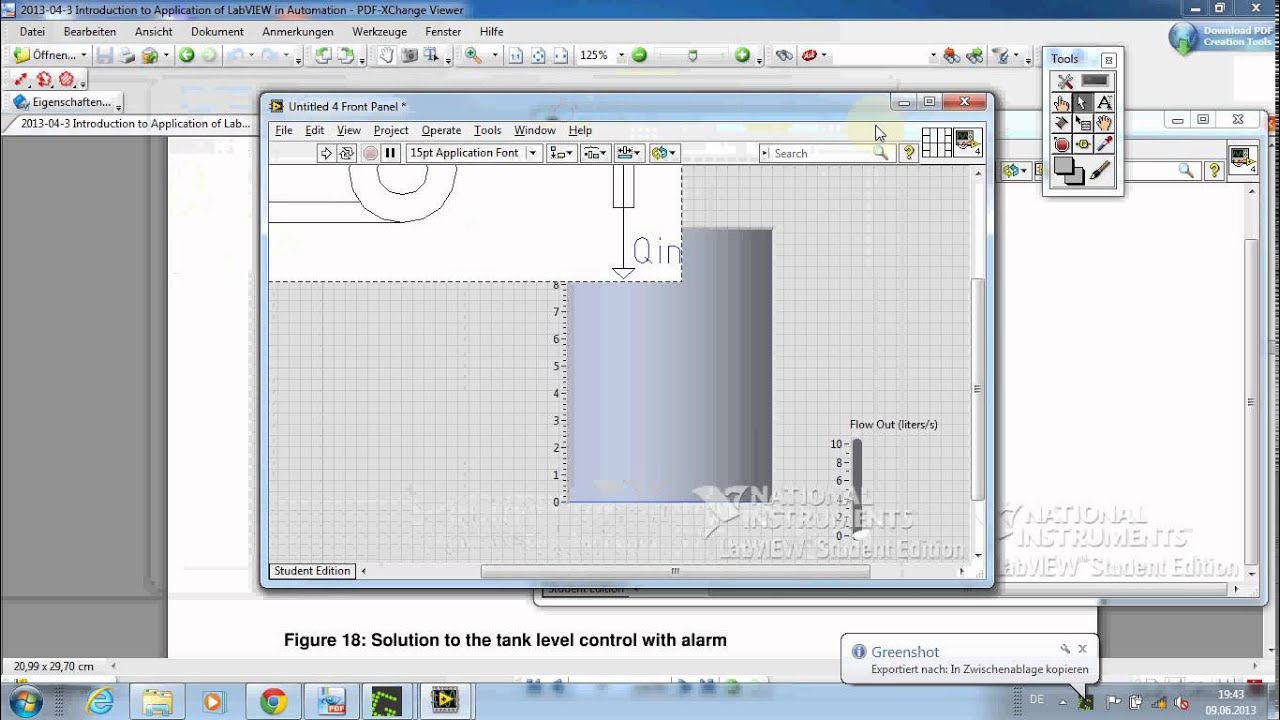
Task: Open the Anmerkungen menu
Action: [298, 32]
